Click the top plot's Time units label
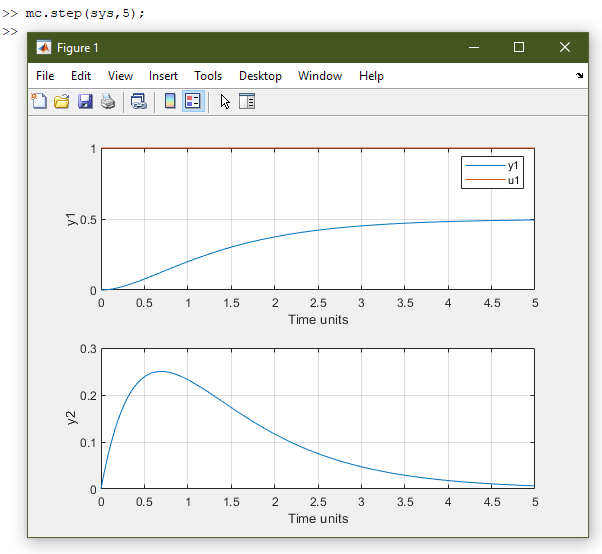Screen dimensions: 602x554 pyautogui.click(x=318, y=319)
